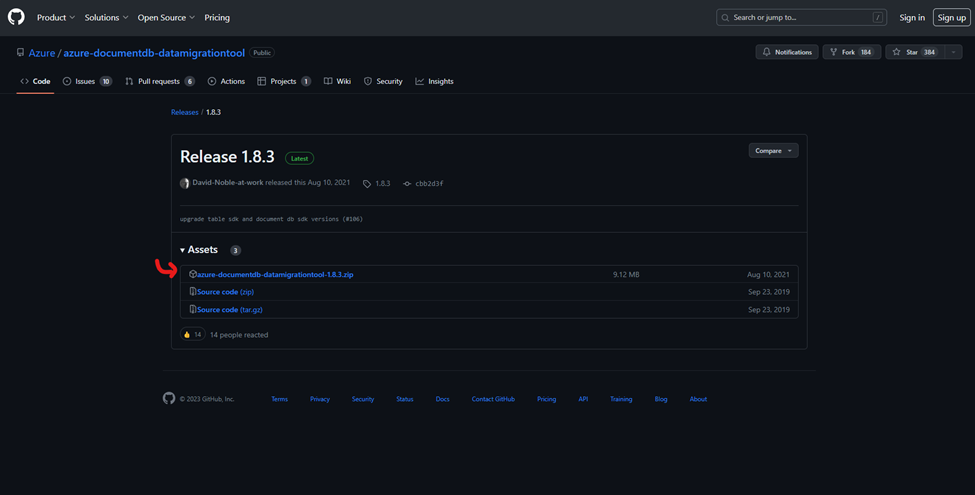The image size is (975, 495).
Task: Download Source code (tar.gz)
Action: click(230, 310)
